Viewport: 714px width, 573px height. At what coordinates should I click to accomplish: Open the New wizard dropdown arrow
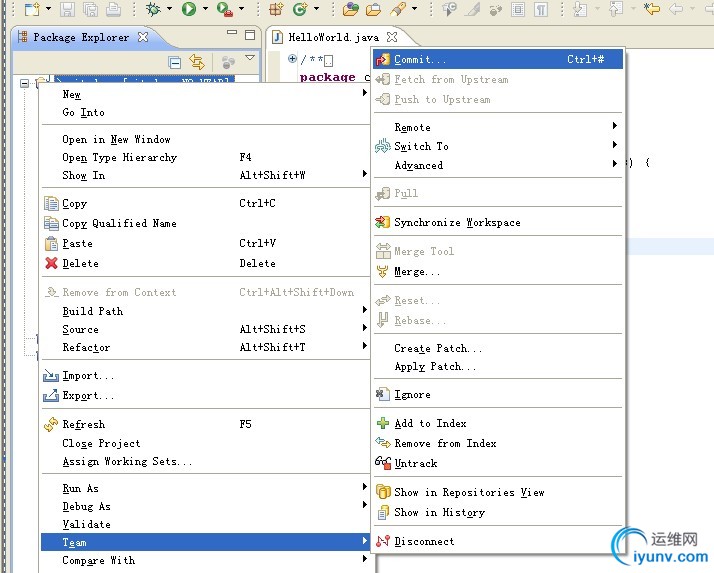coord(48,9)
